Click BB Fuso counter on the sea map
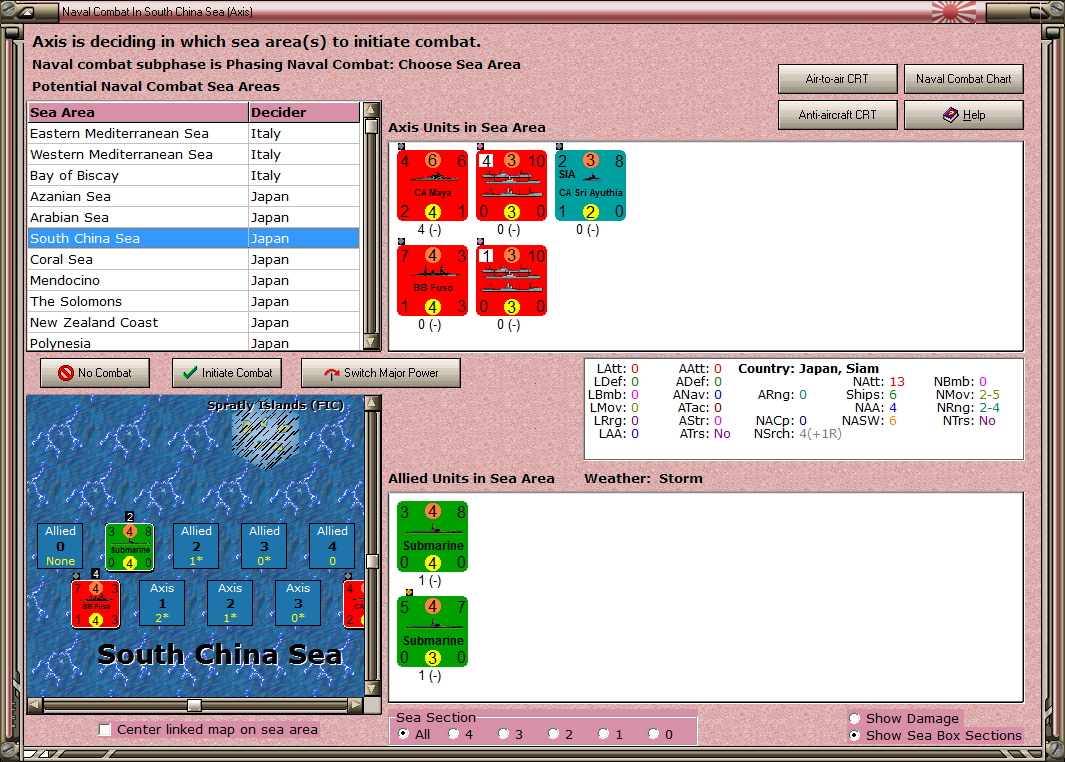 point(96,604)
